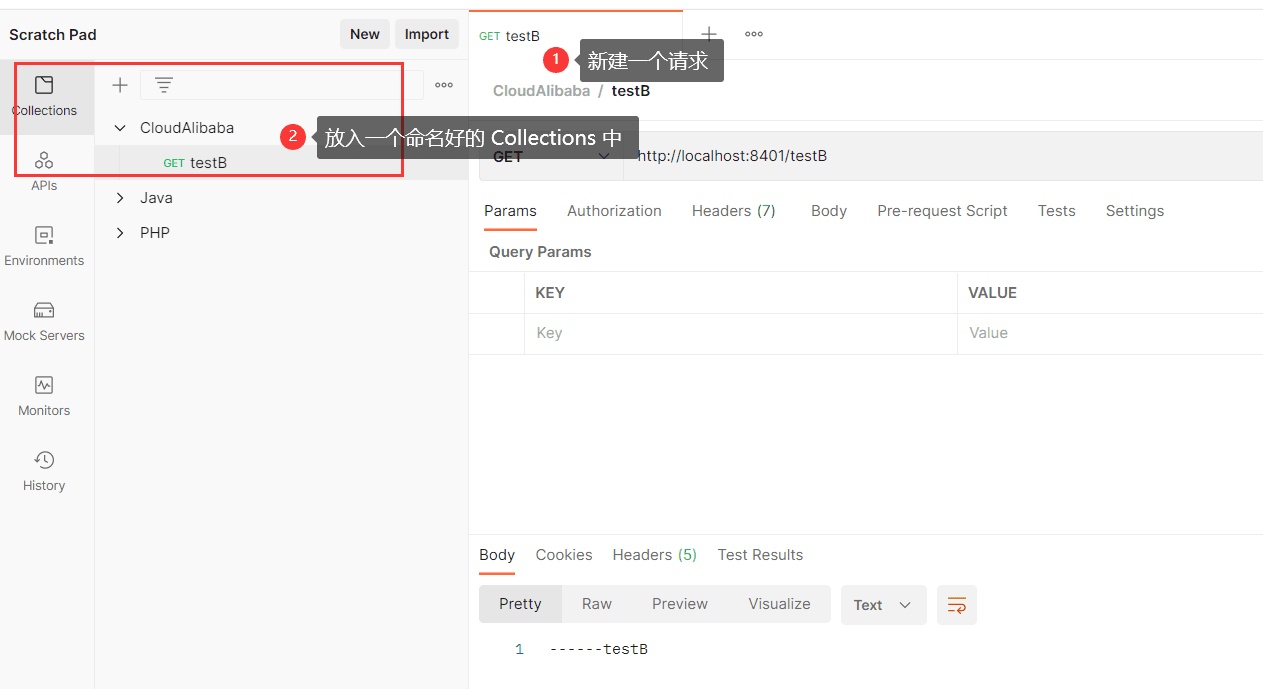Expand the Java collection

point(120,198)
